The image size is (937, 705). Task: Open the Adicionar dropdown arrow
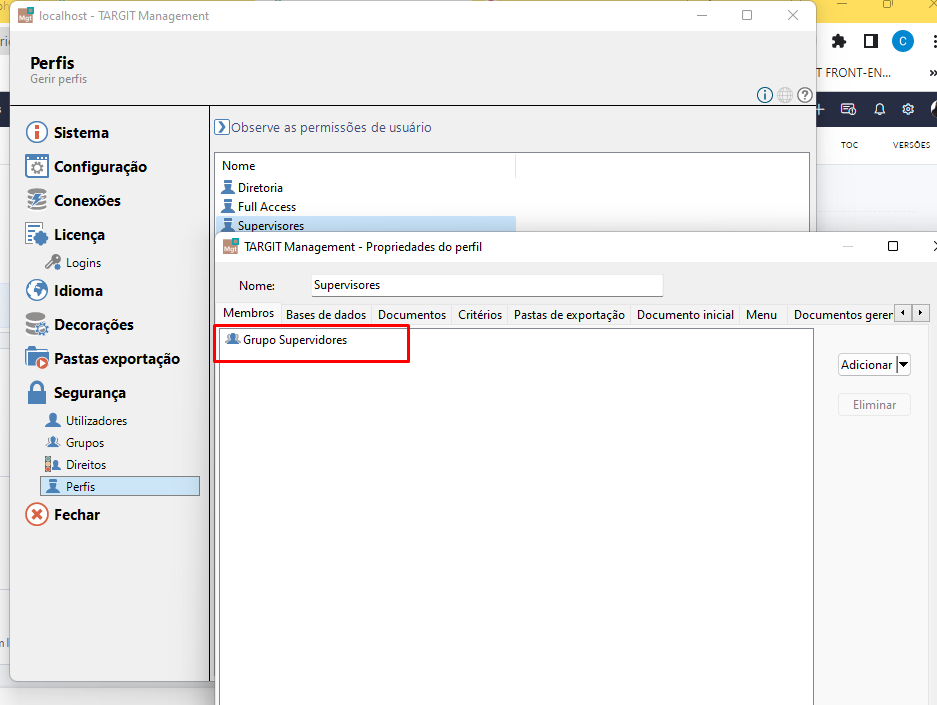pyautogui.click(x=904, y=364)
